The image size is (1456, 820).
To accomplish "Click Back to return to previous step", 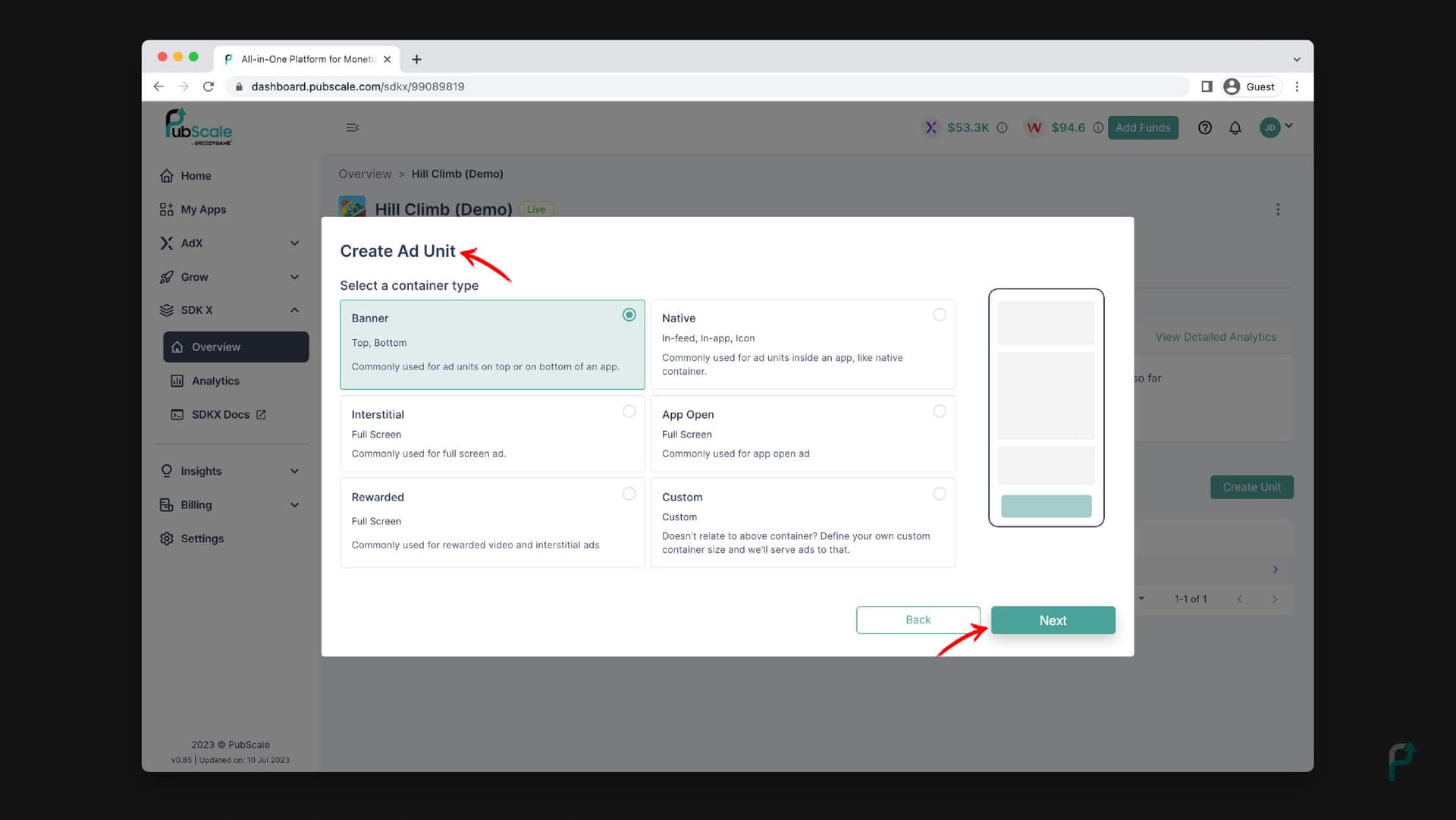I will (x=918, y=619).
